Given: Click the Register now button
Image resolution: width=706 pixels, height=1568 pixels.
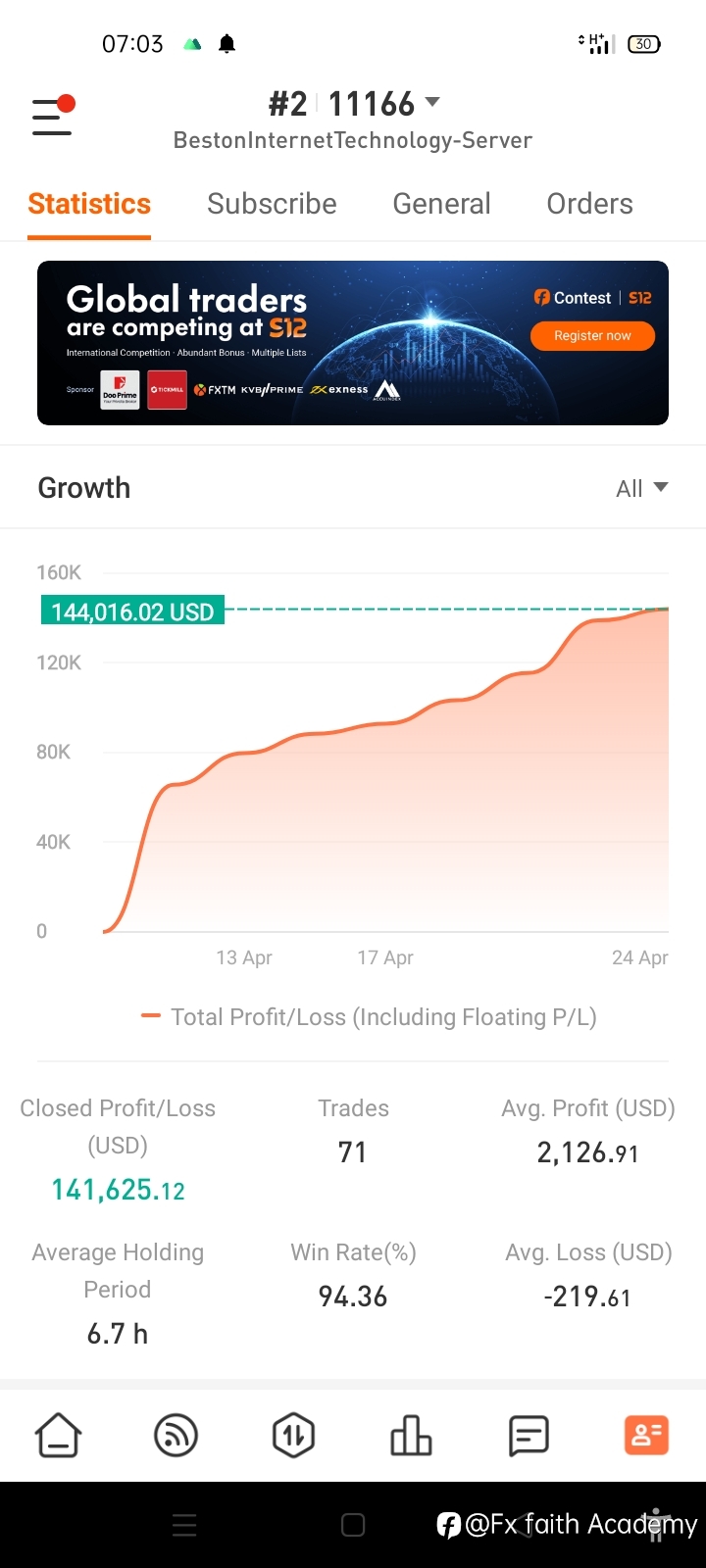Looking at the screenshot, I should [x=592, y=335].
